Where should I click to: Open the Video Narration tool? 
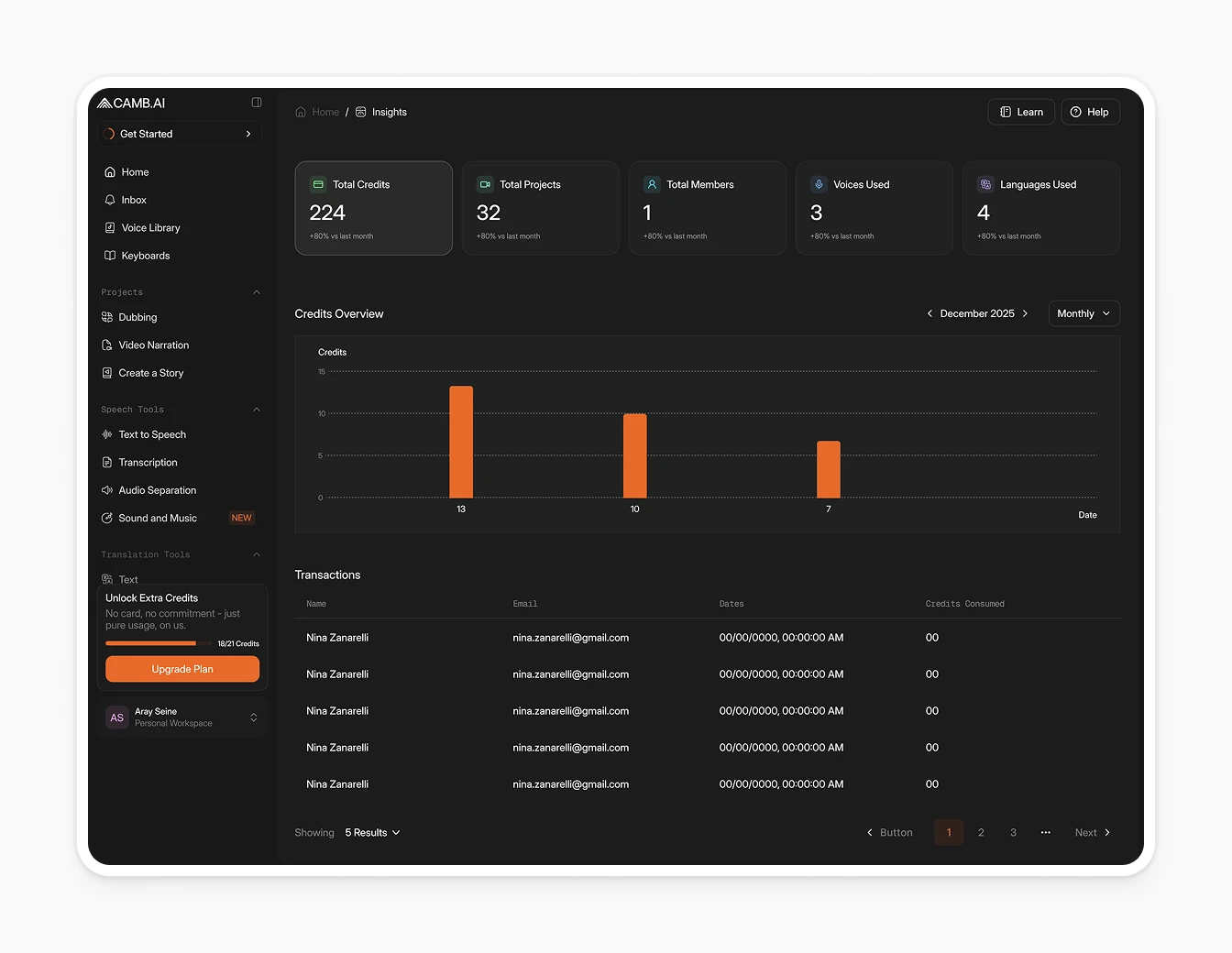click(154, 345)
